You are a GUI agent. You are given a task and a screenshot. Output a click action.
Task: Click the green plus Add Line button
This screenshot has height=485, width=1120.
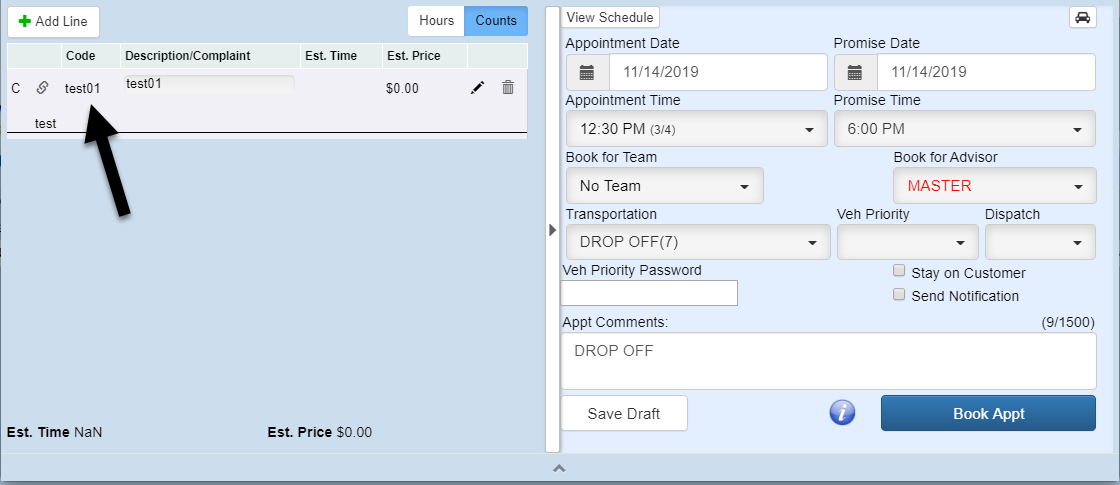[x=53, y=21]
